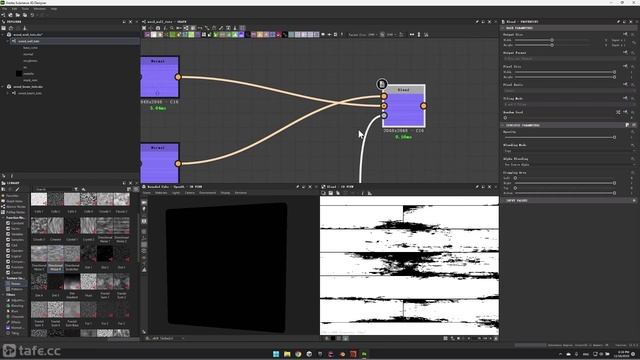Click the first color-mode icon under 2D view
The image size is (640, 360).
tap(327, 338)
